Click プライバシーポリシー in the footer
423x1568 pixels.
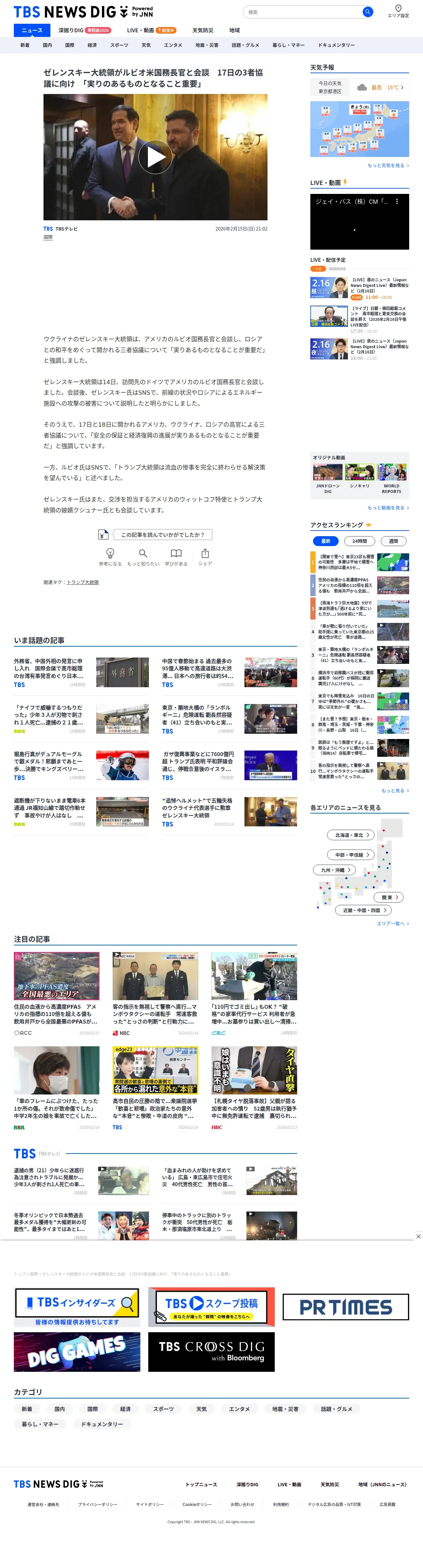pyautogui.click(x=97, y=1505)
